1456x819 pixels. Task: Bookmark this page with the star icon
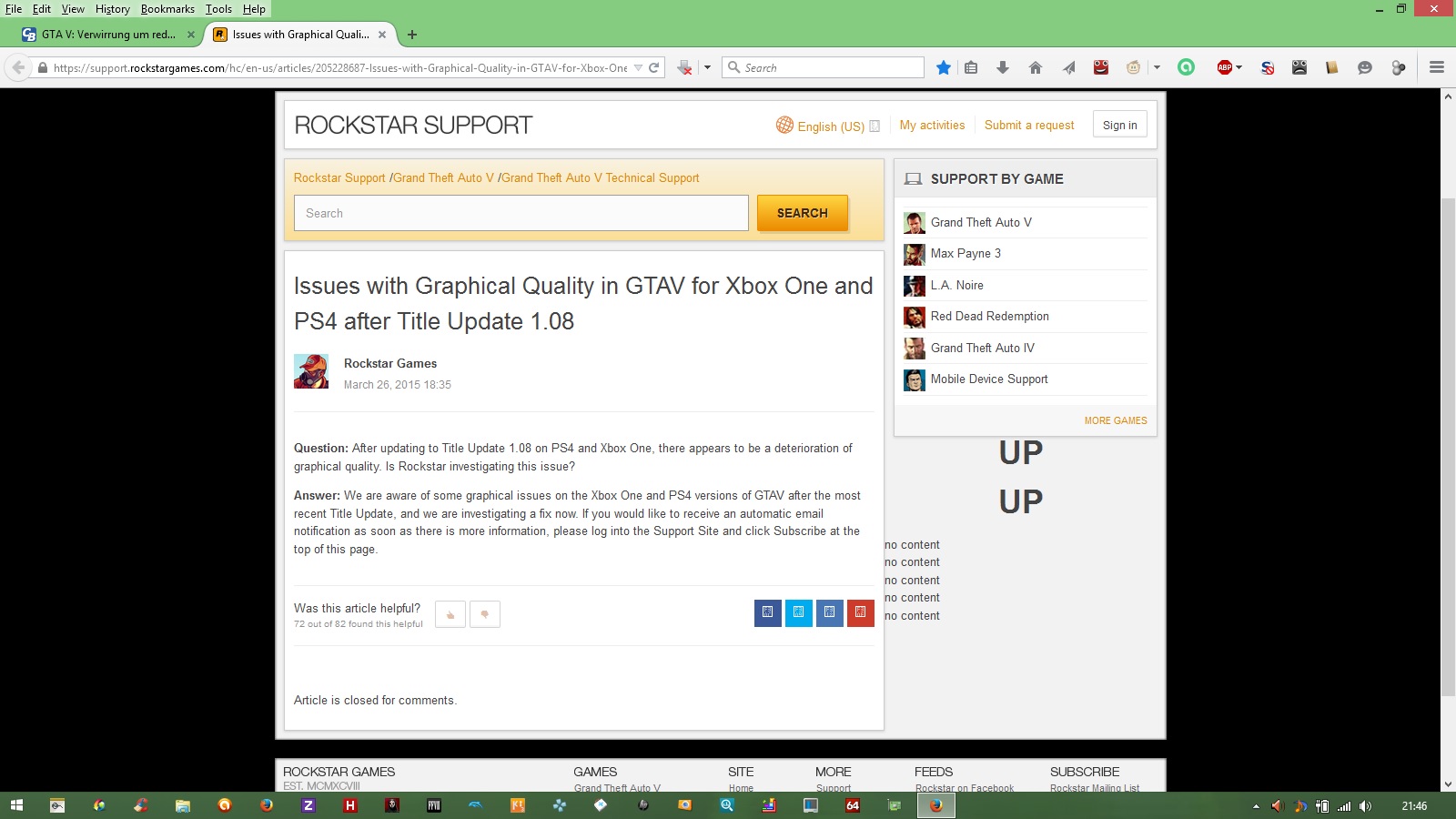[x=944, y=67]
